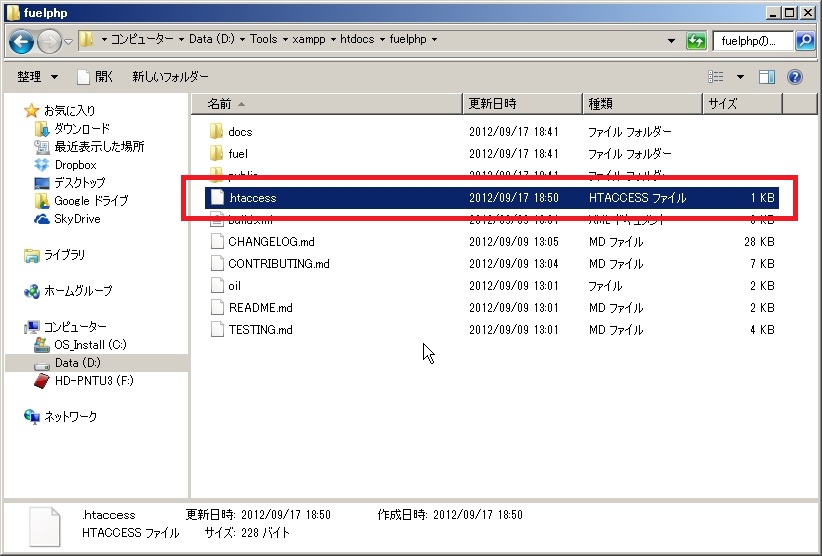Expand dropdown arrow after Data (D:) breadcrumb

(242, 39)
